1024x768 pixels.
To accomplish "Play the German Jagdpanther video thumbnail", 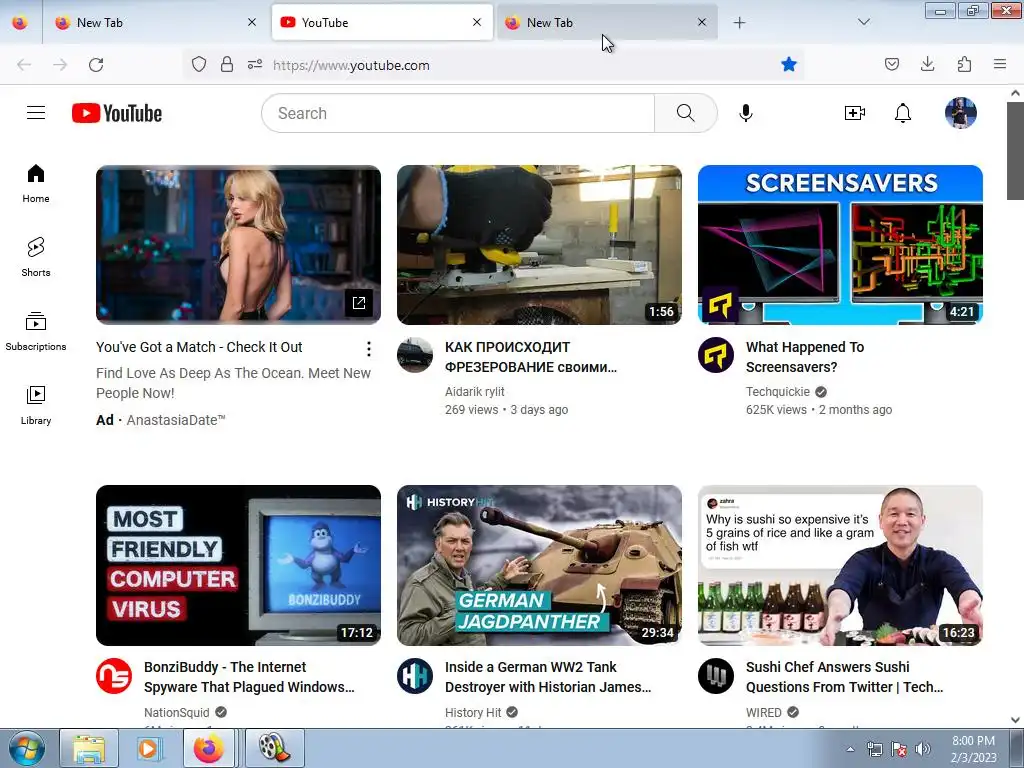I will 539,566.
